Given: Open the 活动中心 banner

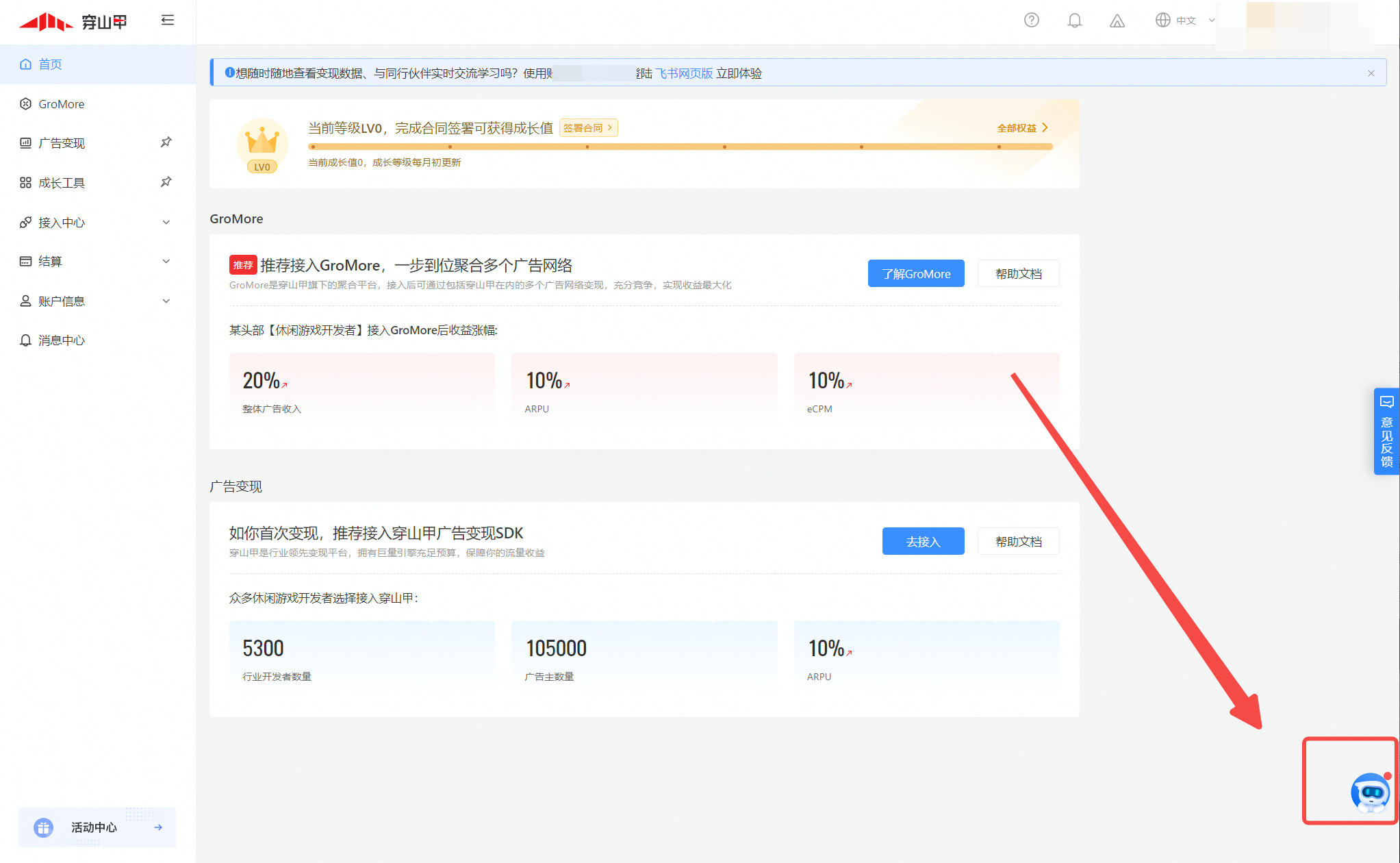Looking at the screenshot, I should click(x=97, y=827).
